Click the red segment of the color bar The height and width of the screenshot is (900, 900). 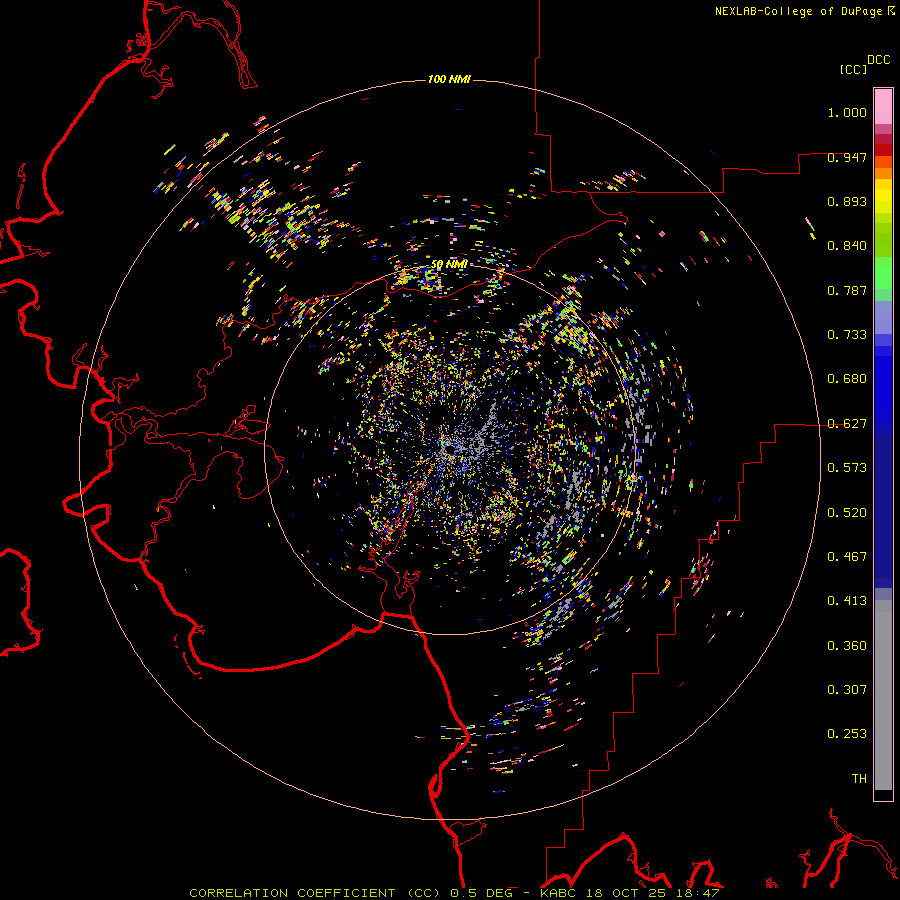(x=883, y=149)
